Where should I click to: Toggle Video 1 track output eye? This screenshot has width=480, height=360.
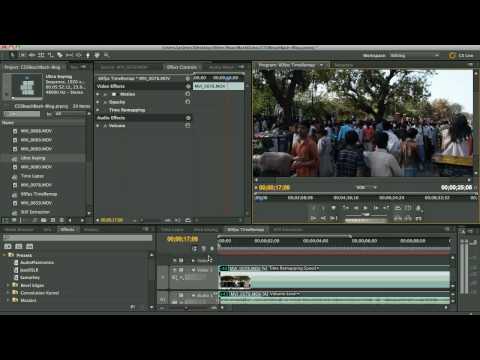click(x=175, y=270)
